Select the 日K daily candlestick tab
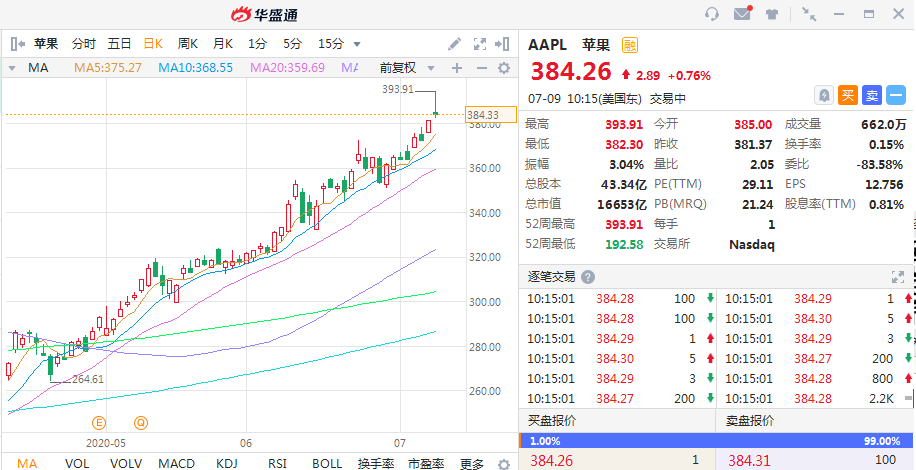The height and width of the screenshot is (470, 916). click(x=153, y=44)
